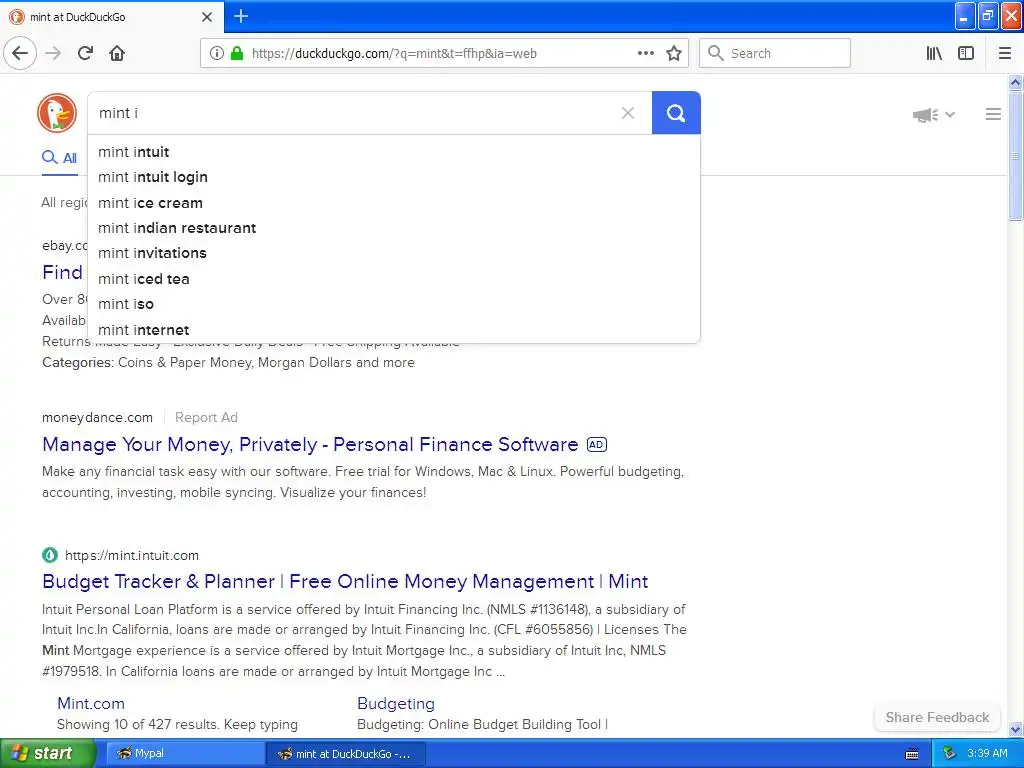Click the vertical scrollbar thumb
This screenshot has width=1024, height=768.
pyautogui.click(x=1015, y=156)
